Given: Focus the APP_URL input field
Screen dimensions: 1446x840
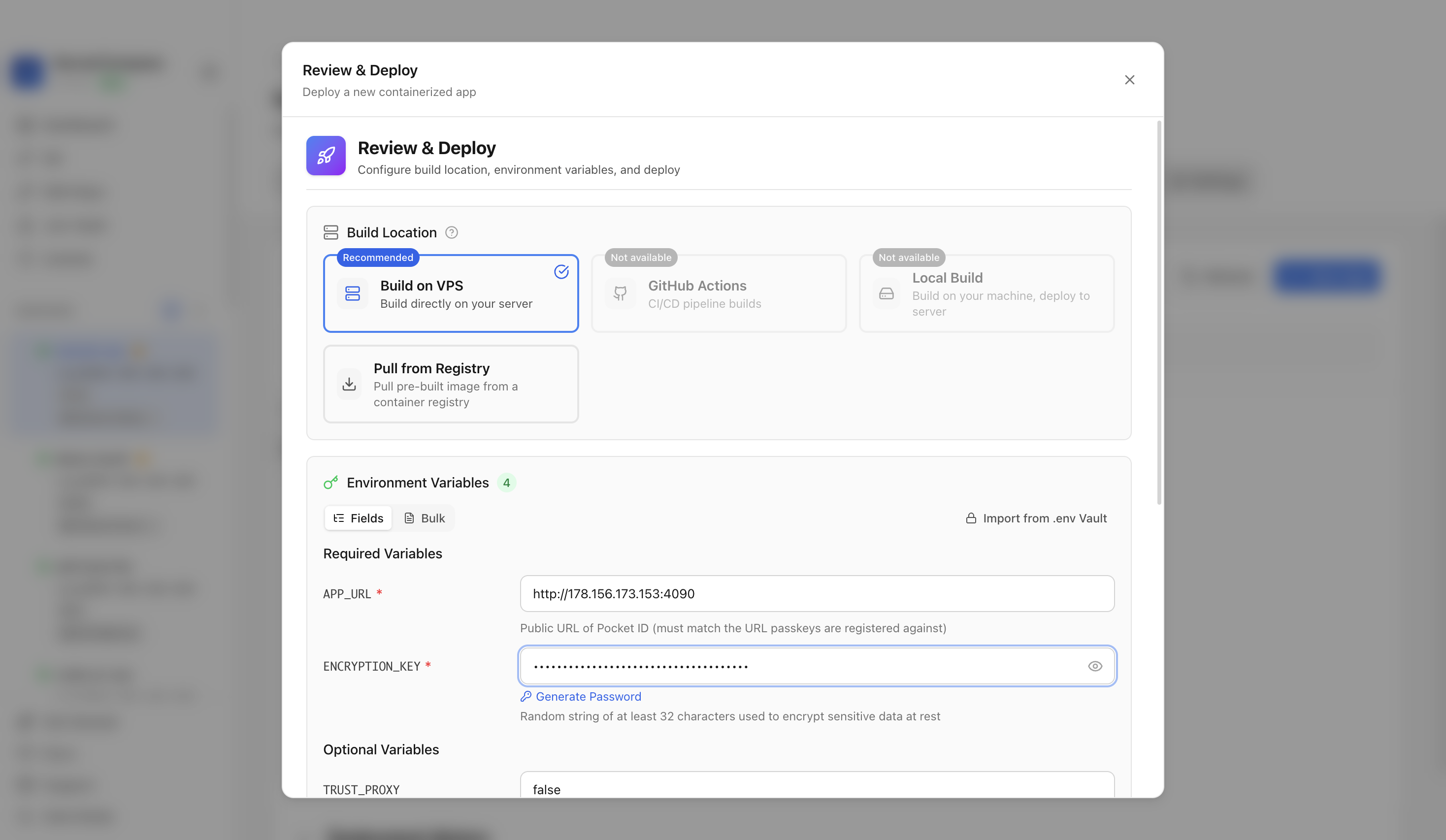Looking at the screenshot, I should (x=817, y=594).
